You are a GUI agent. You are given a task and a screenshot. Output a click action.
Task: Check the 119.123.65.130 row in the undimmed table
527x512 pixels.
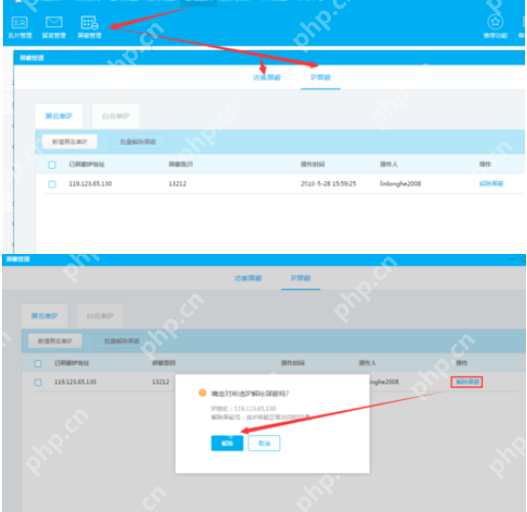tap(52, 184)
